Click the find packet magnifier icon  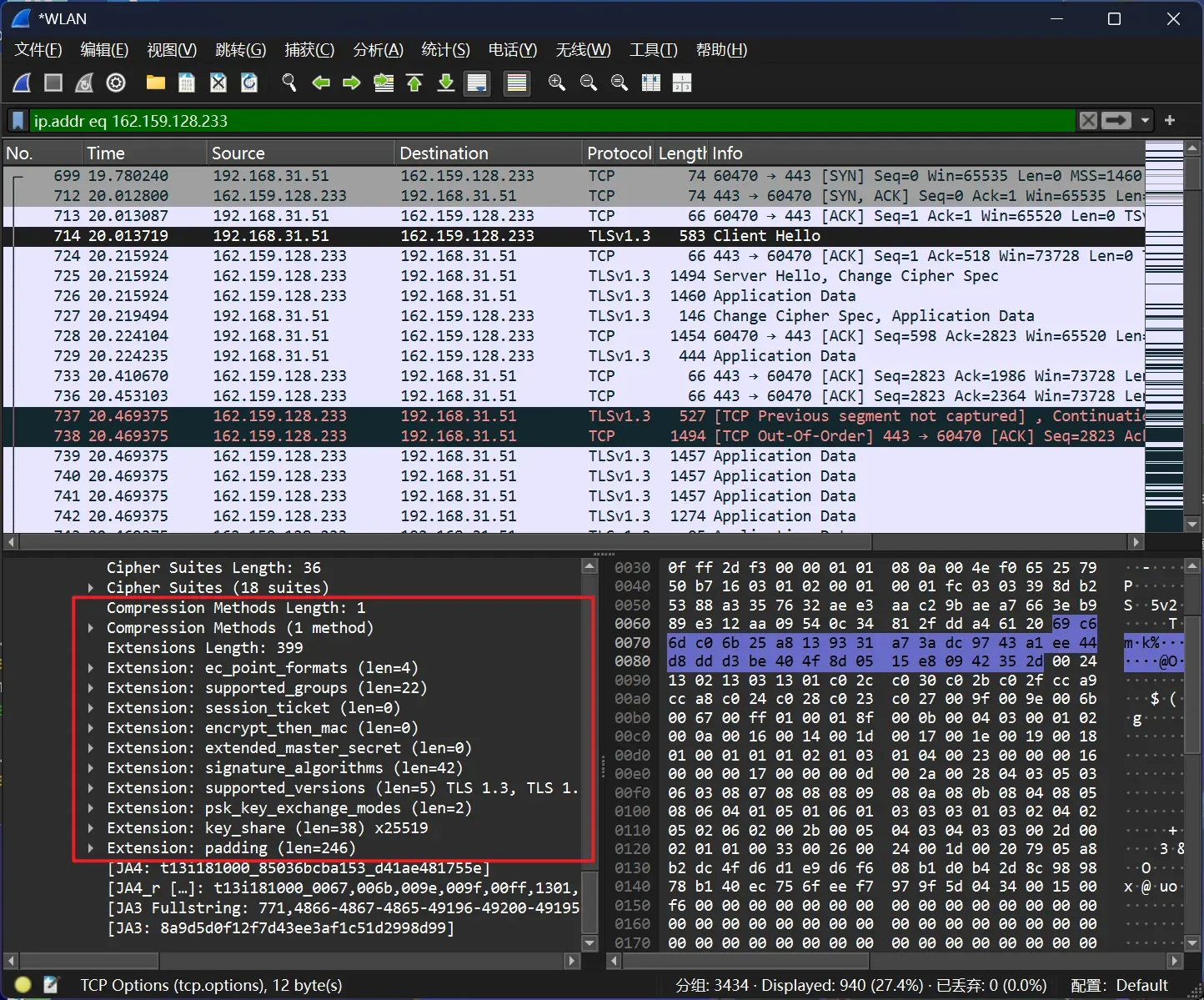point(289,83)
